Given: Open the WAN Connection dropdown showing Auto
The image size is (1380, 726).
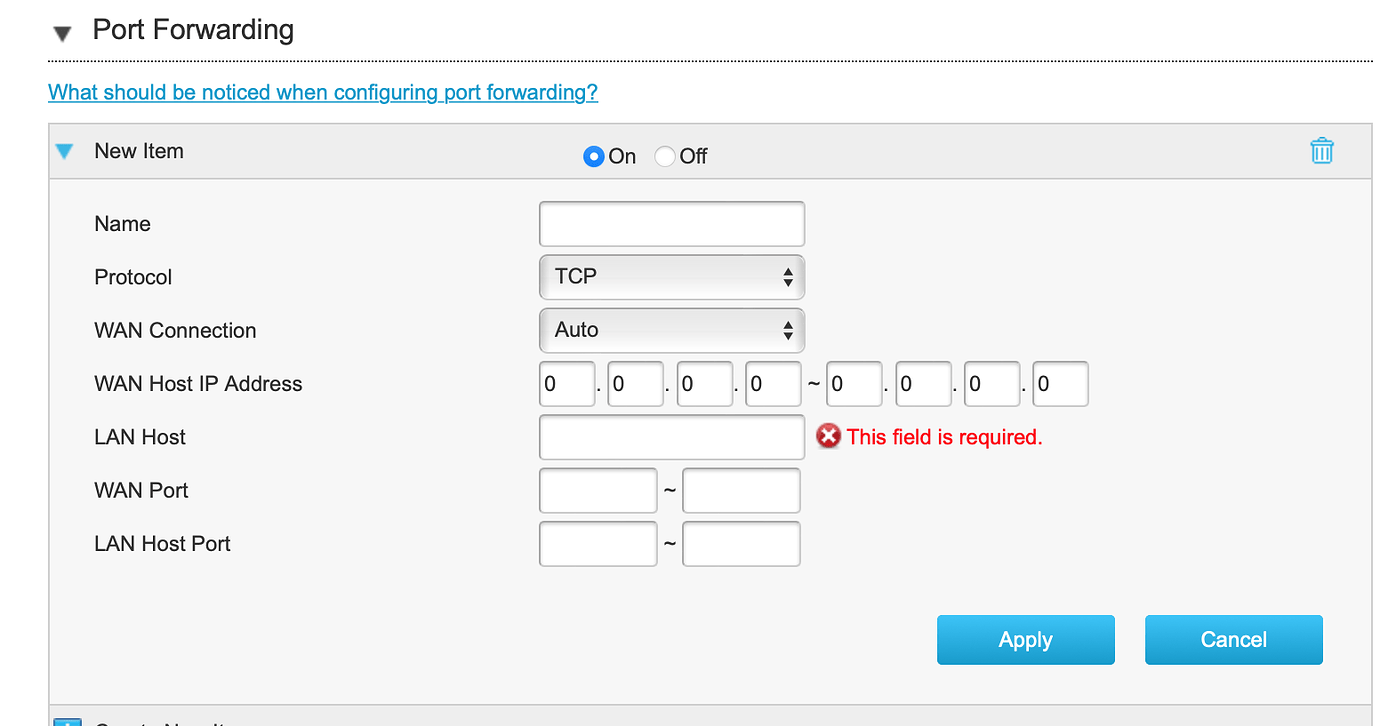Looking at the screenshot, I should tap(672, 330).
